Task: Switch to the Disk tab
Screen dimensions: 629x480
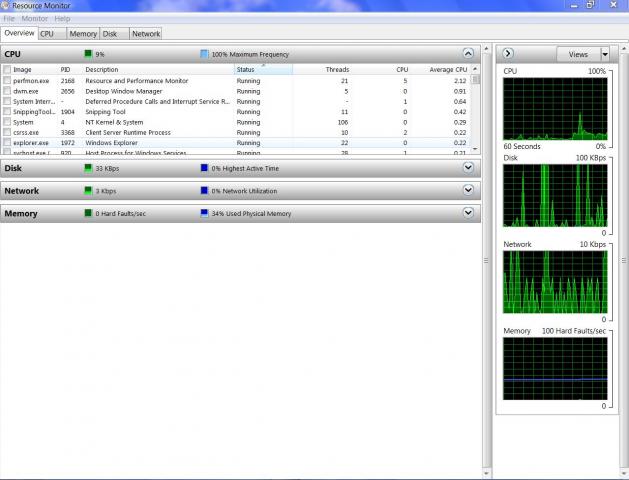Action: click(114, 34)
